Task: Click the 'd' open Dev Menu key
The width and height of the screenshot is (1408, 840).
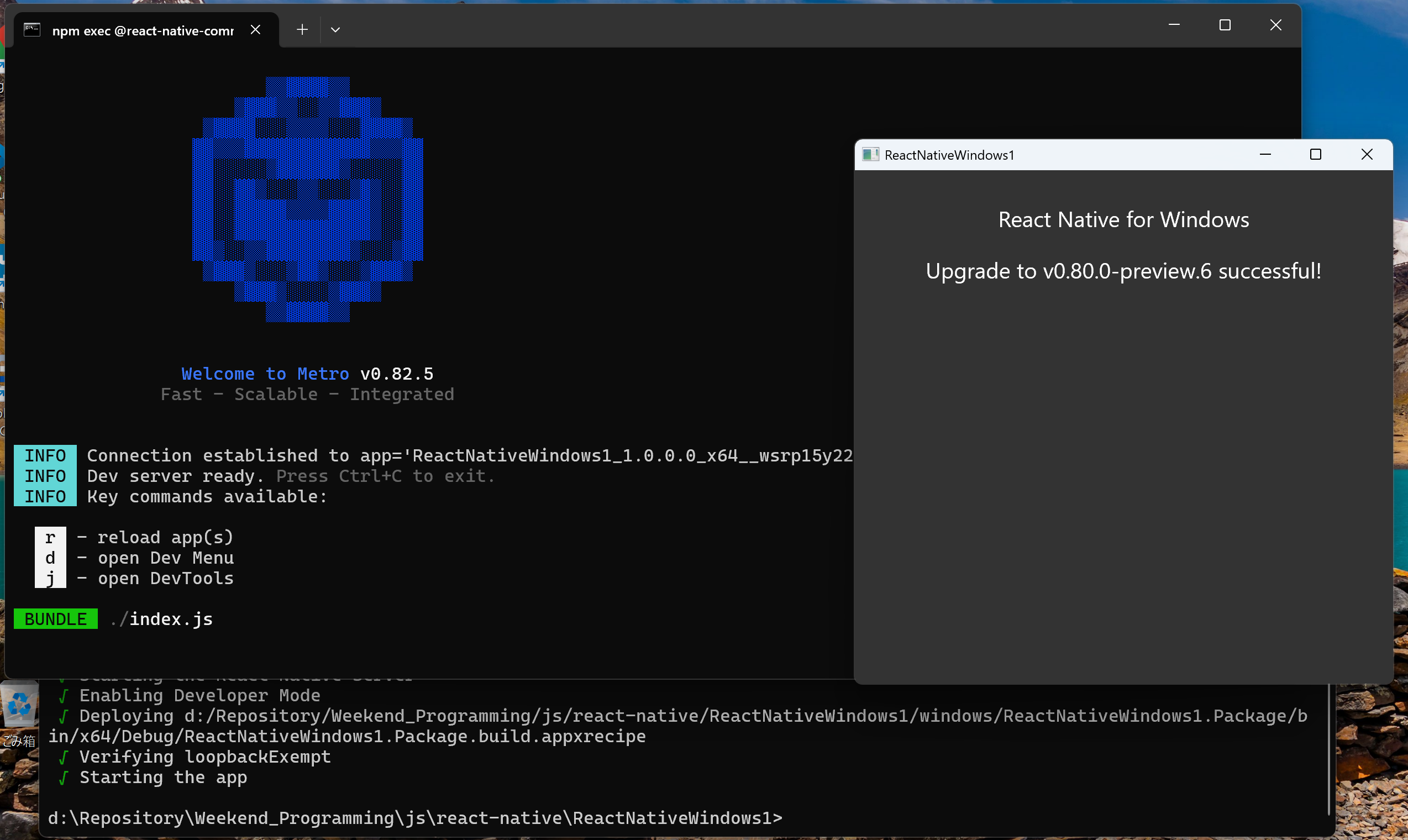Action: pyautogui.click(x=50, y=558)
